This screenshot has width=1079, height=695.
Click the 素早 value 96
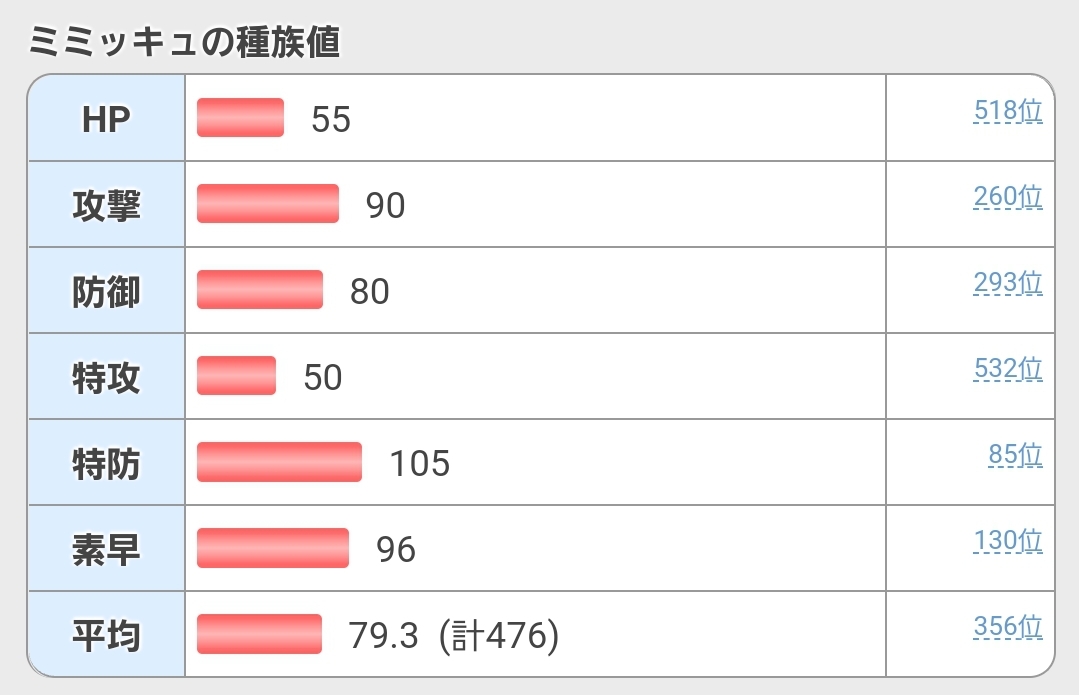coord(396,550)
